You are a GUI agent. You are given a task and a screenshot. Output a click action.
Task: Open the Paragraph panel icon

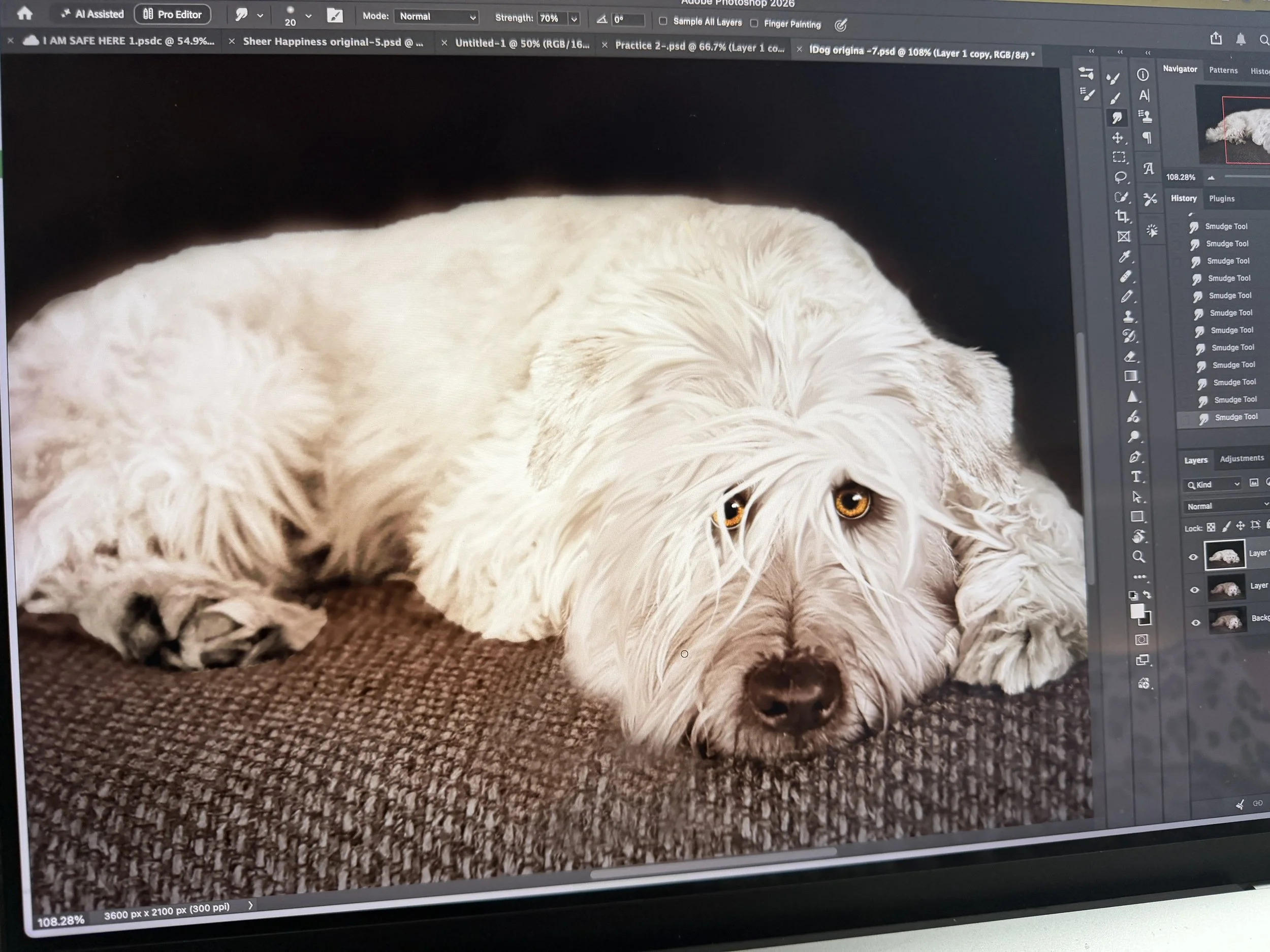point(1147,138)
